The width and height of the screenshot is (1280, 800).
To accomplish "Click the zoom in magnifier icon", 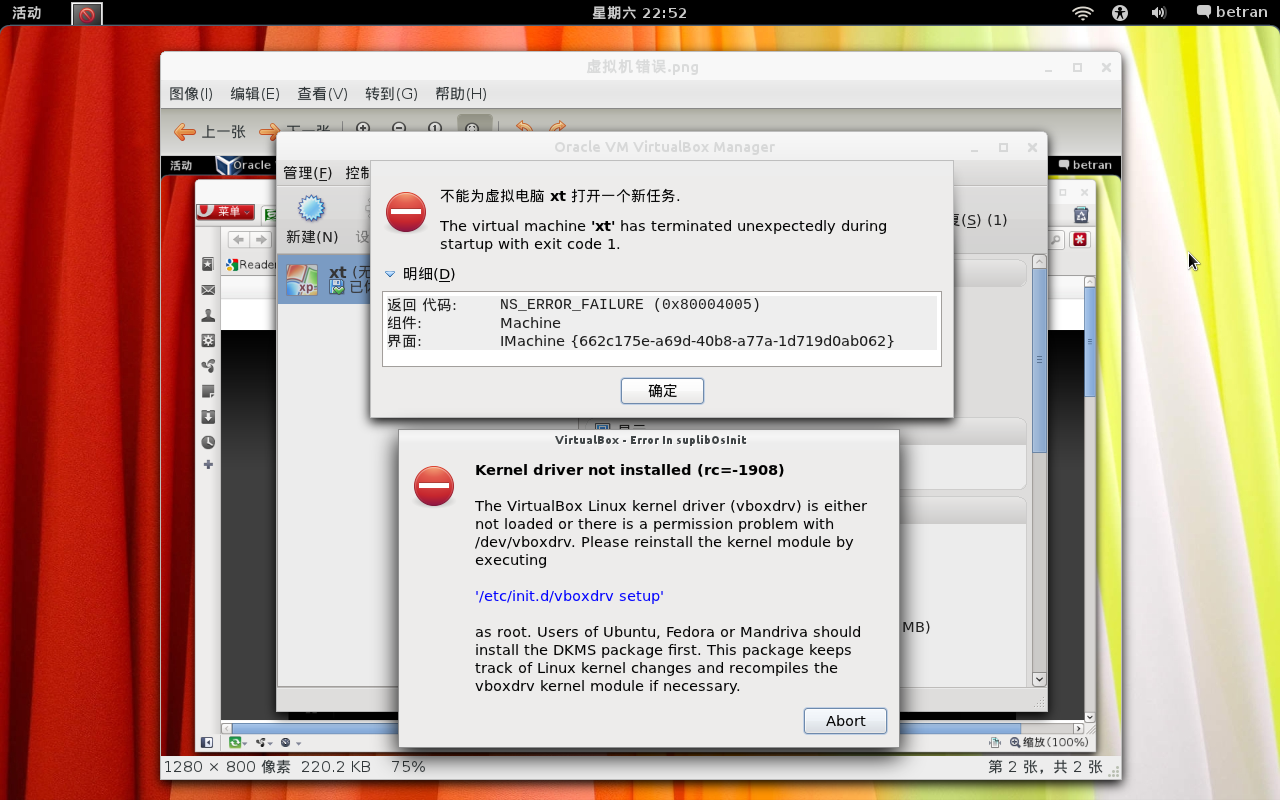I will pyautogui.click(x=363, y=129).
